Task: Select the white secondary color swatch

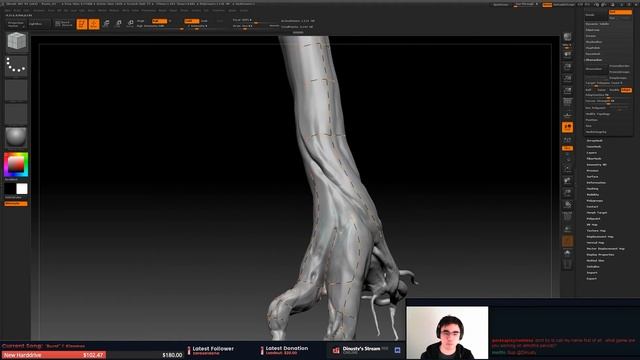Action: pos(22,189)
